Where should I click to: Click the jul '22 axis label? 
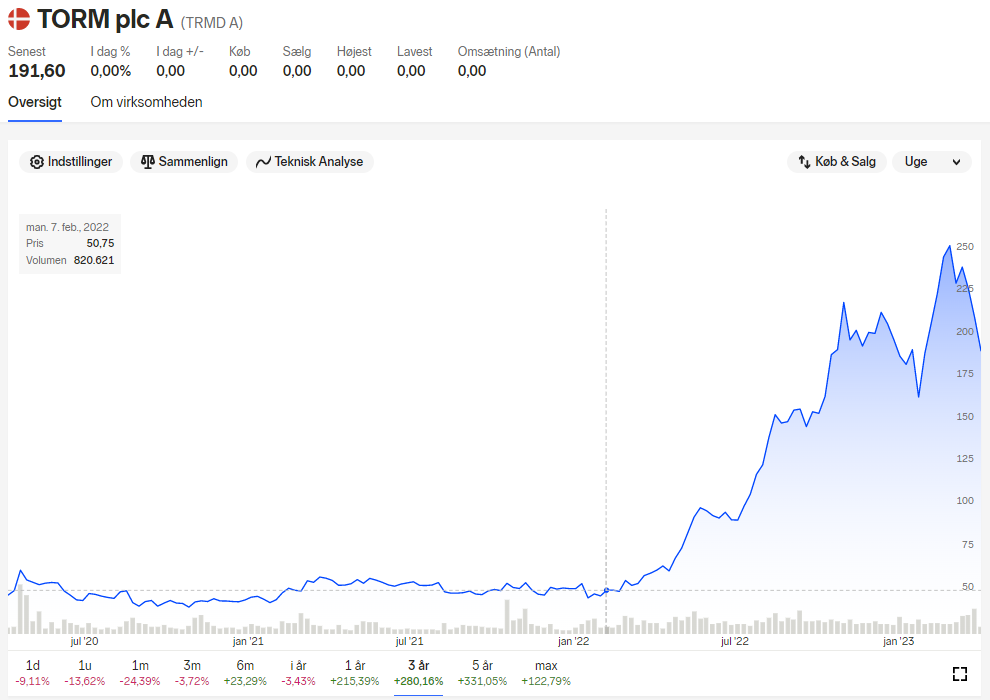tap(734, 641)
